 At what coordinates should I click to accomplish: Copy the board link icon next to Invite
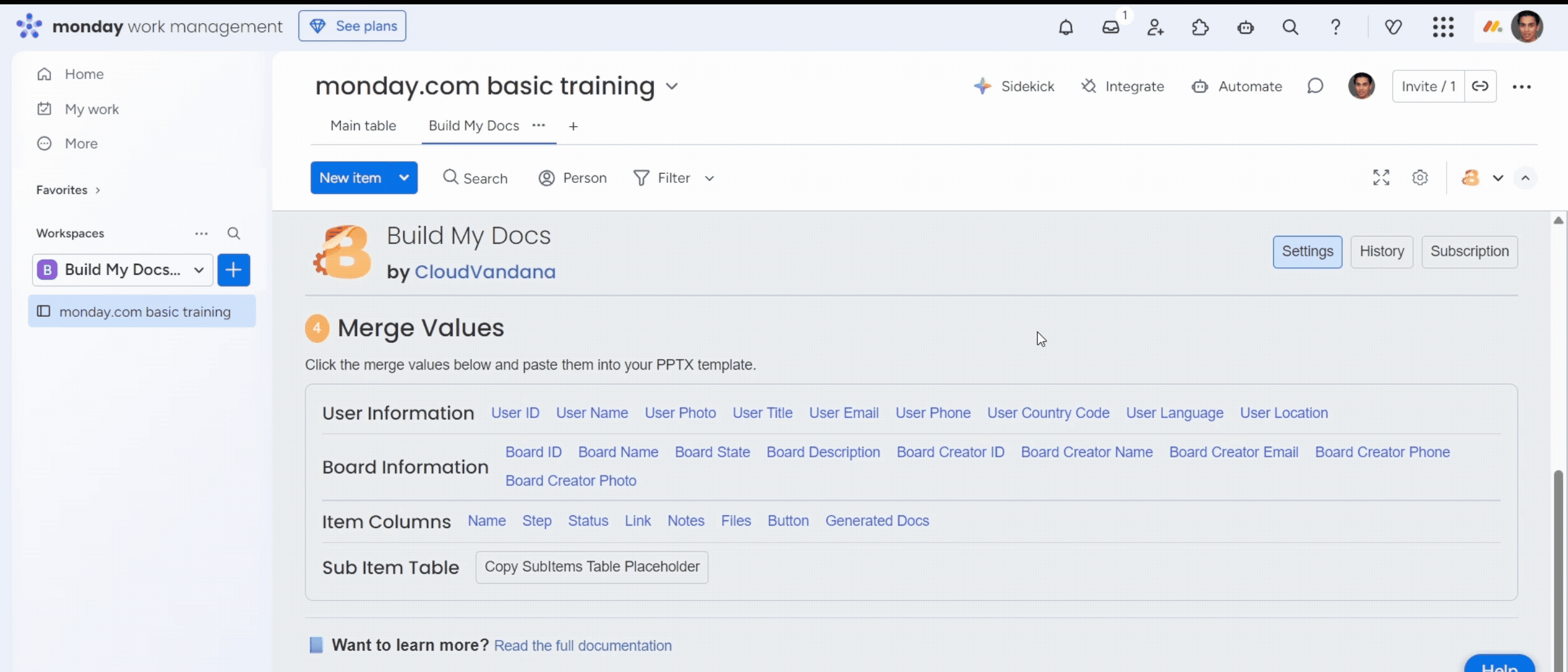(x=1480, y=86)
